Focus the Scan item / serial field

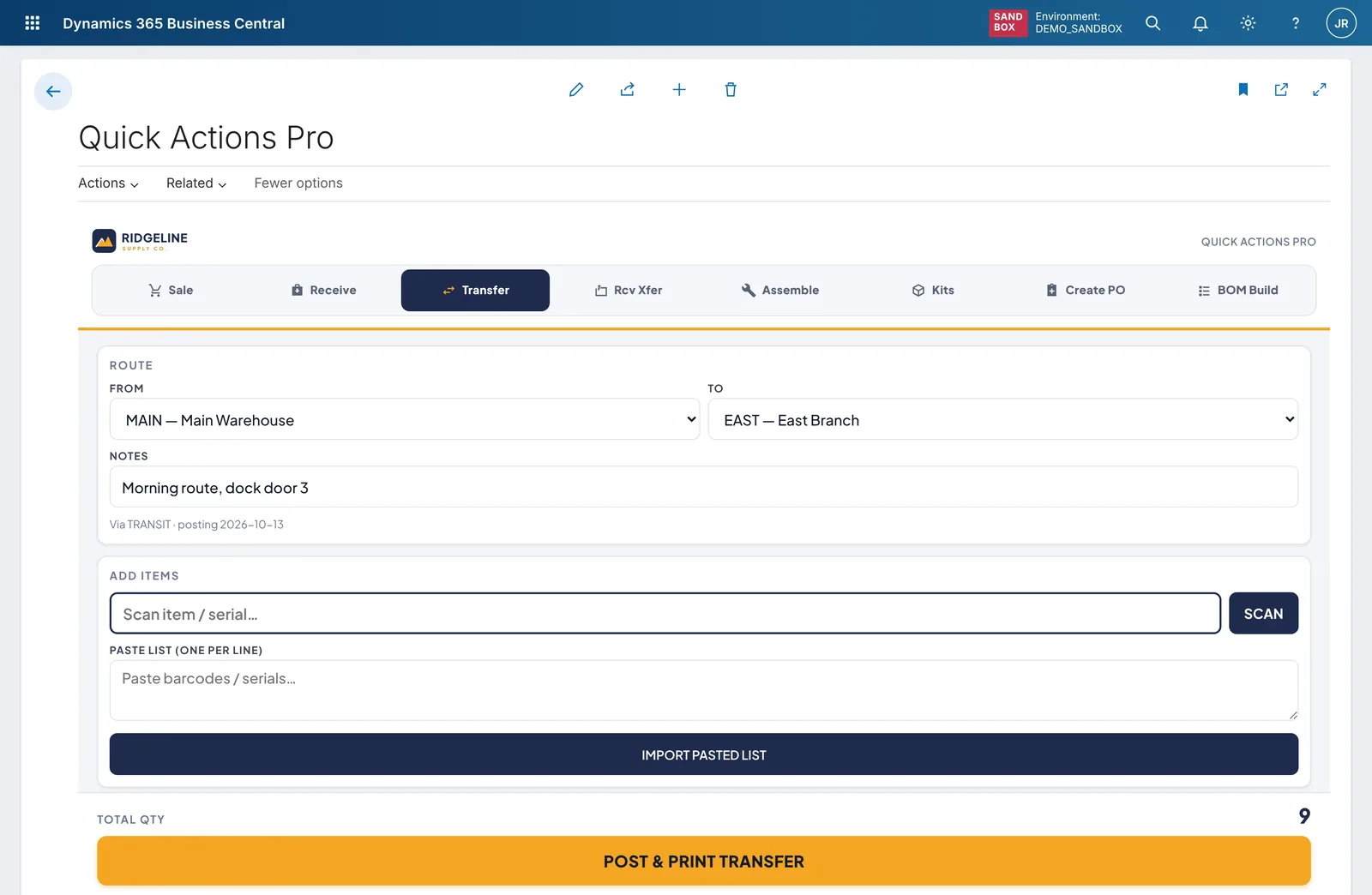[665, 614]
